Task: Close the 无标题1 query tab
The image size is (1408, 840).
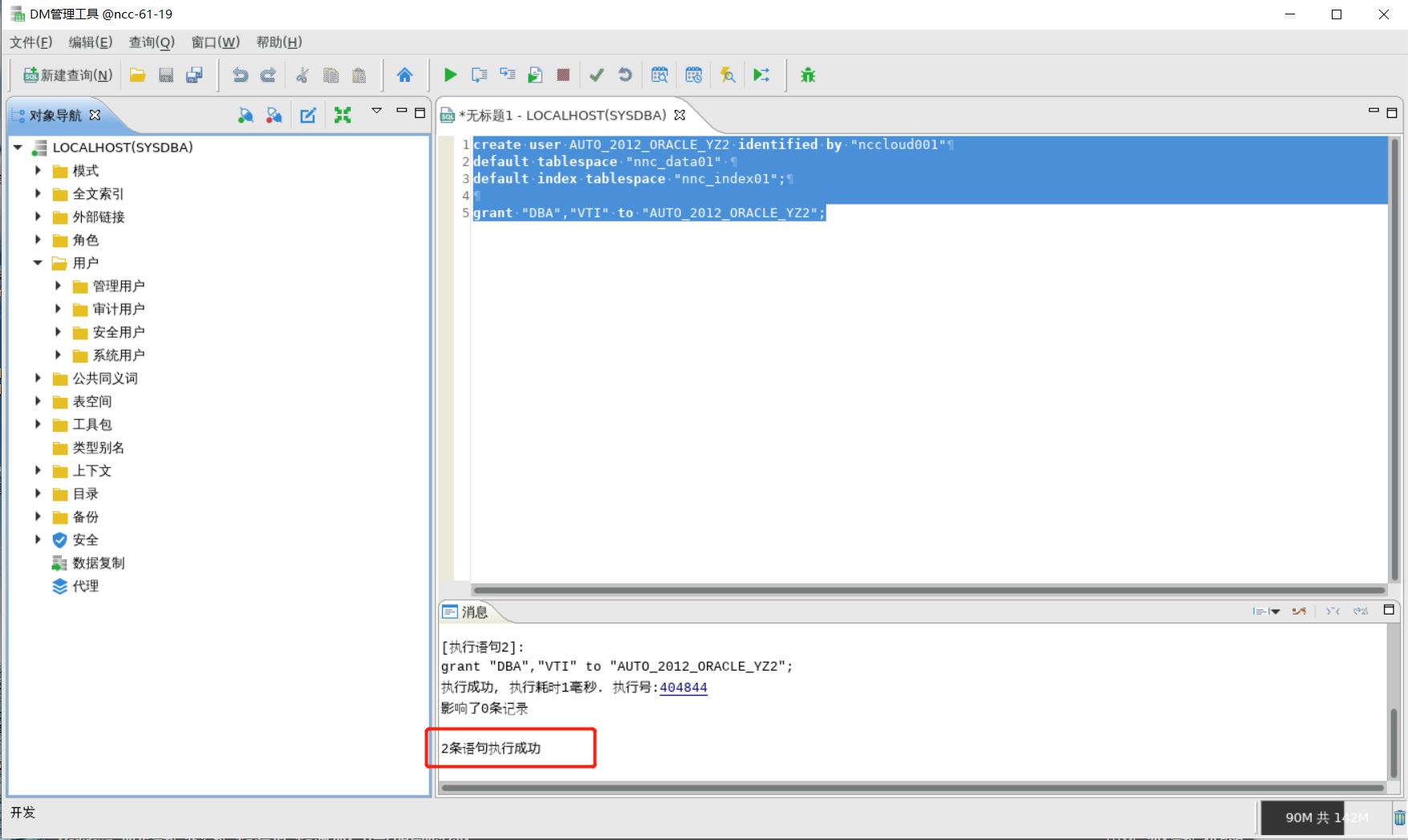Action: (680, 115)
